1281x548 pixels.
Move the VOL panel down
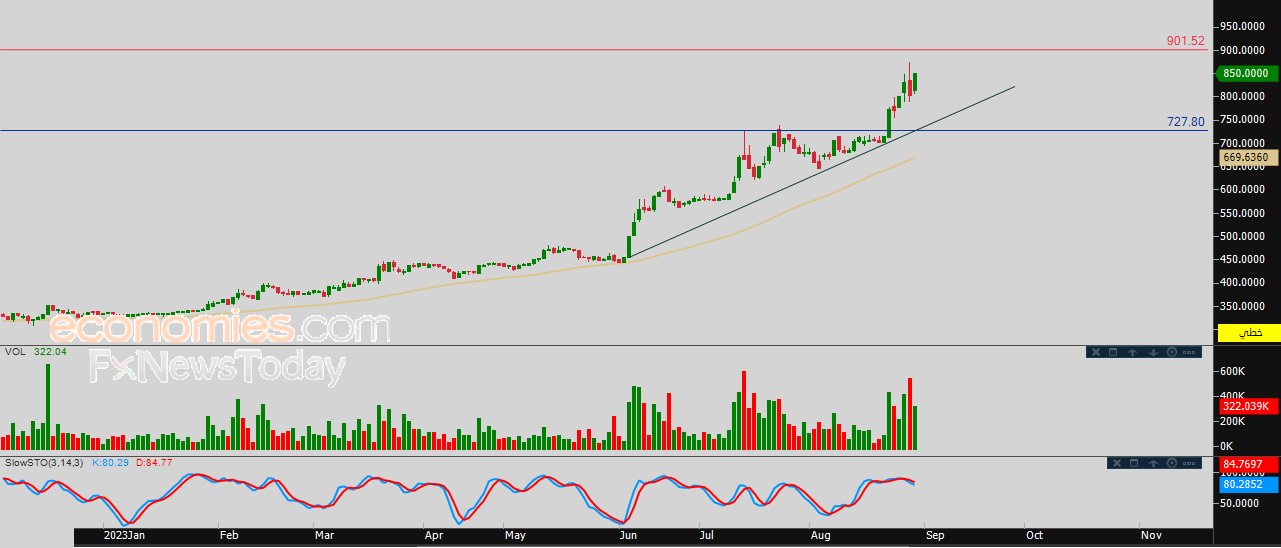pos(1153,352)
